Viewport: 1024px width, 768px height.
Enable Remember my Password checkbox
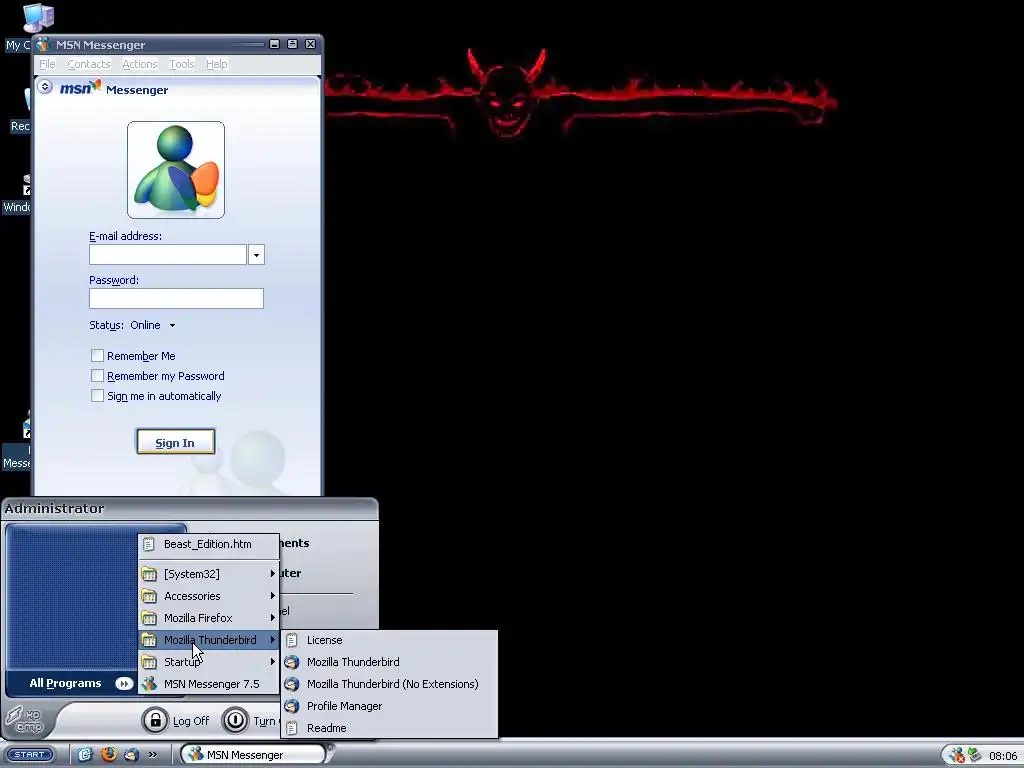coord(97,376)
